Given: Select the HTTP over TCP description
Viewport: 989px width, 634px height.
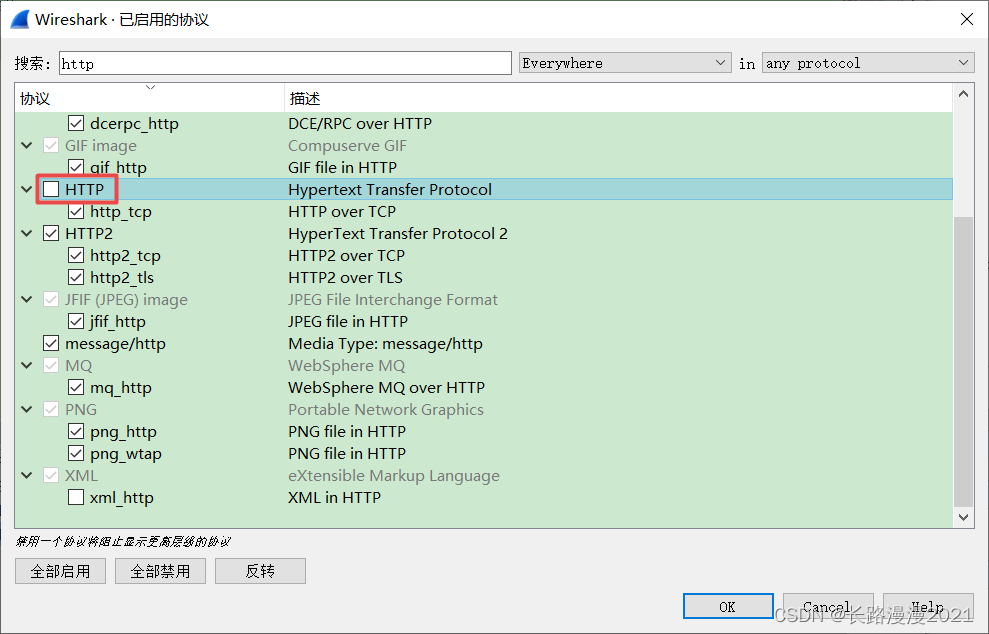Looking at the screenshot, I should pos(342,211).
